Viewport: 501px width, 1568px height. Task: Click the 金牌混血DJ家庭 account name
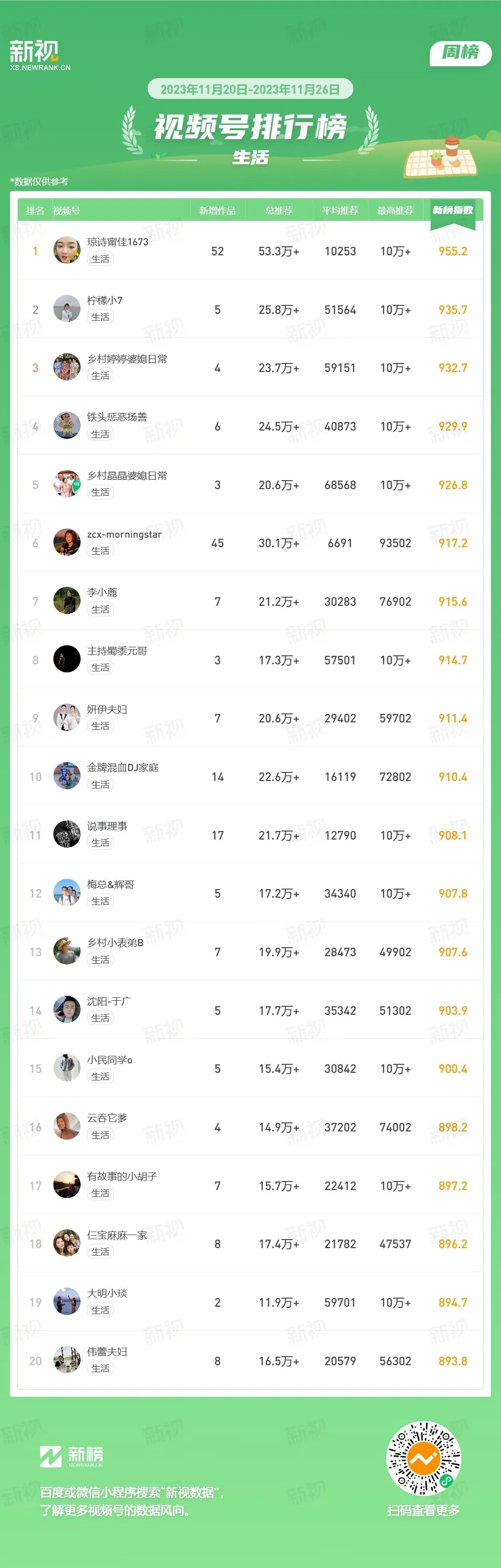pyautogui.click(x=123, y=767)
